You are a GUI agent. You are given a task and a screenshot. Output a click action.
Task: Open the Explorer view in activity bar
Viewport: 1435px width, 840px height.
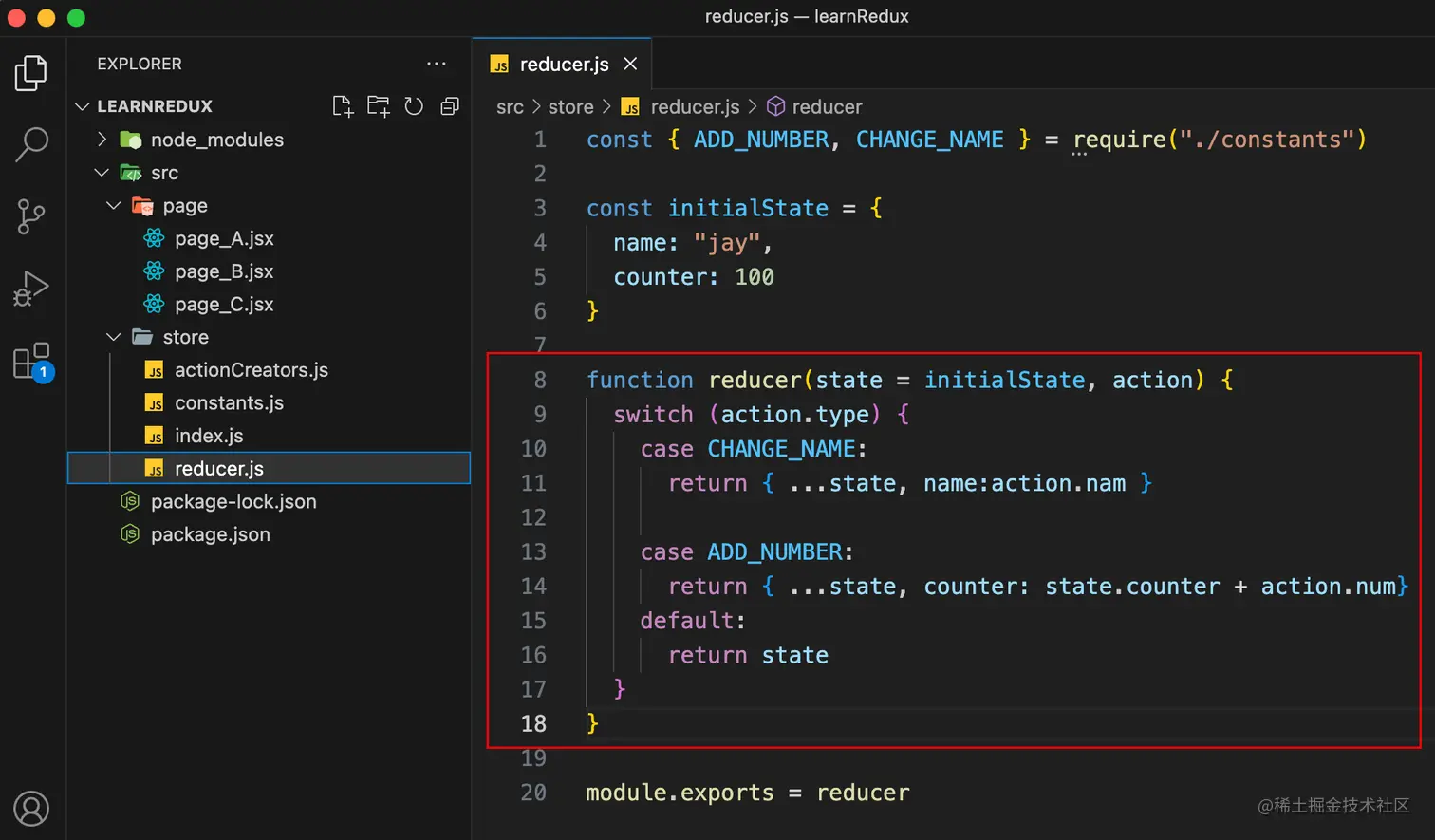pyautogui.click(x=31, y=73)
